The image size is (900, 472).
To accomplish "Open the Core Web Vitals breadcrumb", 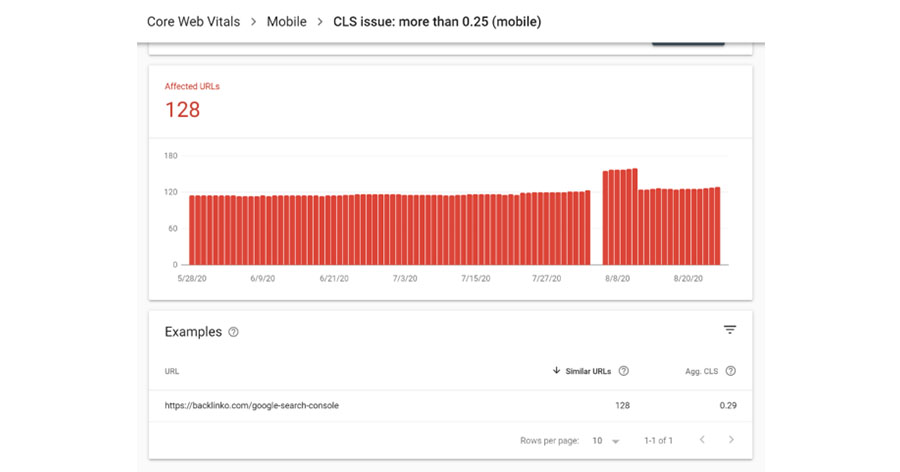I will pyautogui.click(x=193, y=22).
